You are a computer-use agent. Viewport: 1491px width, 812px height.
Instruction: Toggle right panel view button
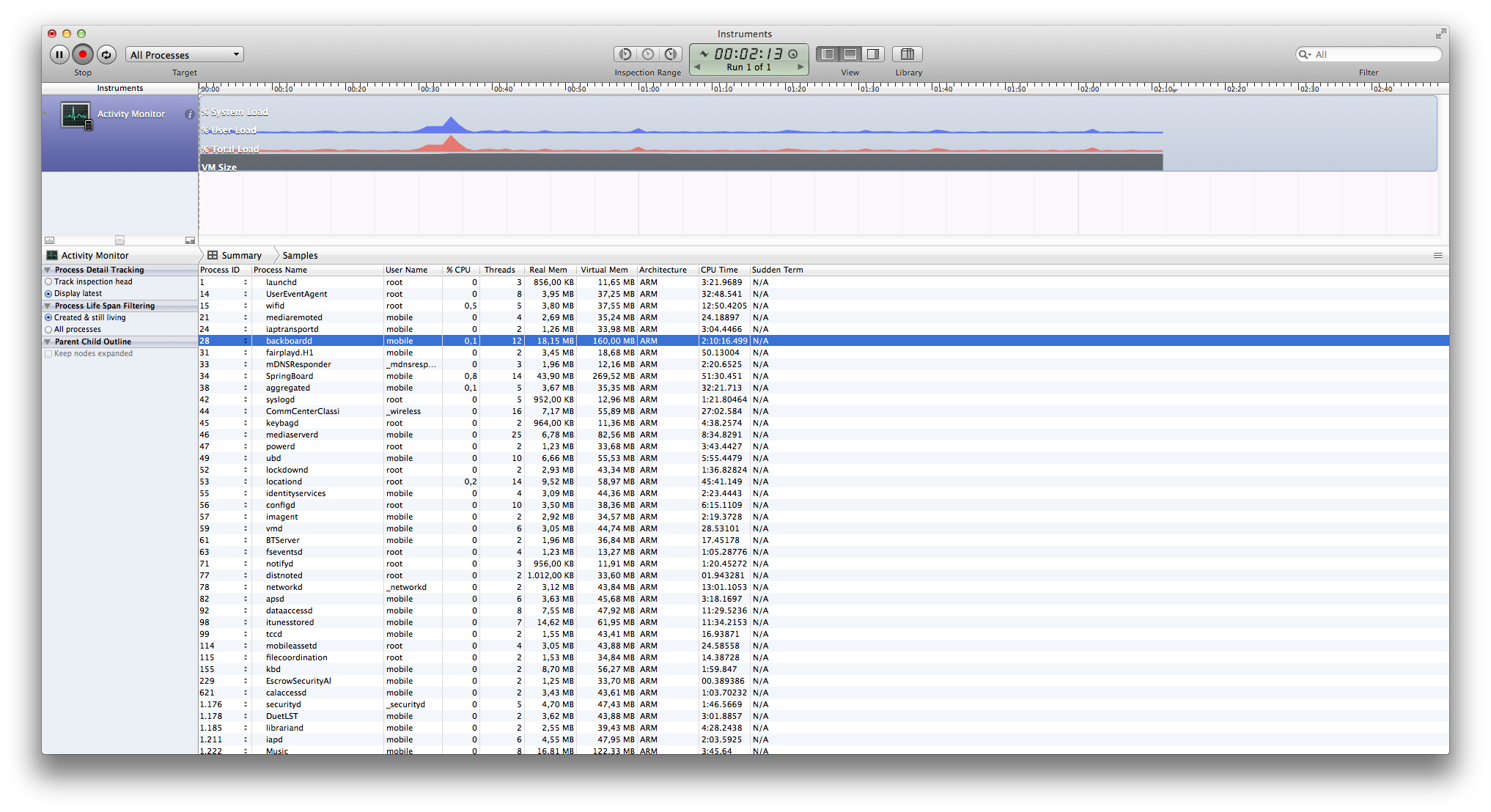pyautogui.click(x=873, y=54)
